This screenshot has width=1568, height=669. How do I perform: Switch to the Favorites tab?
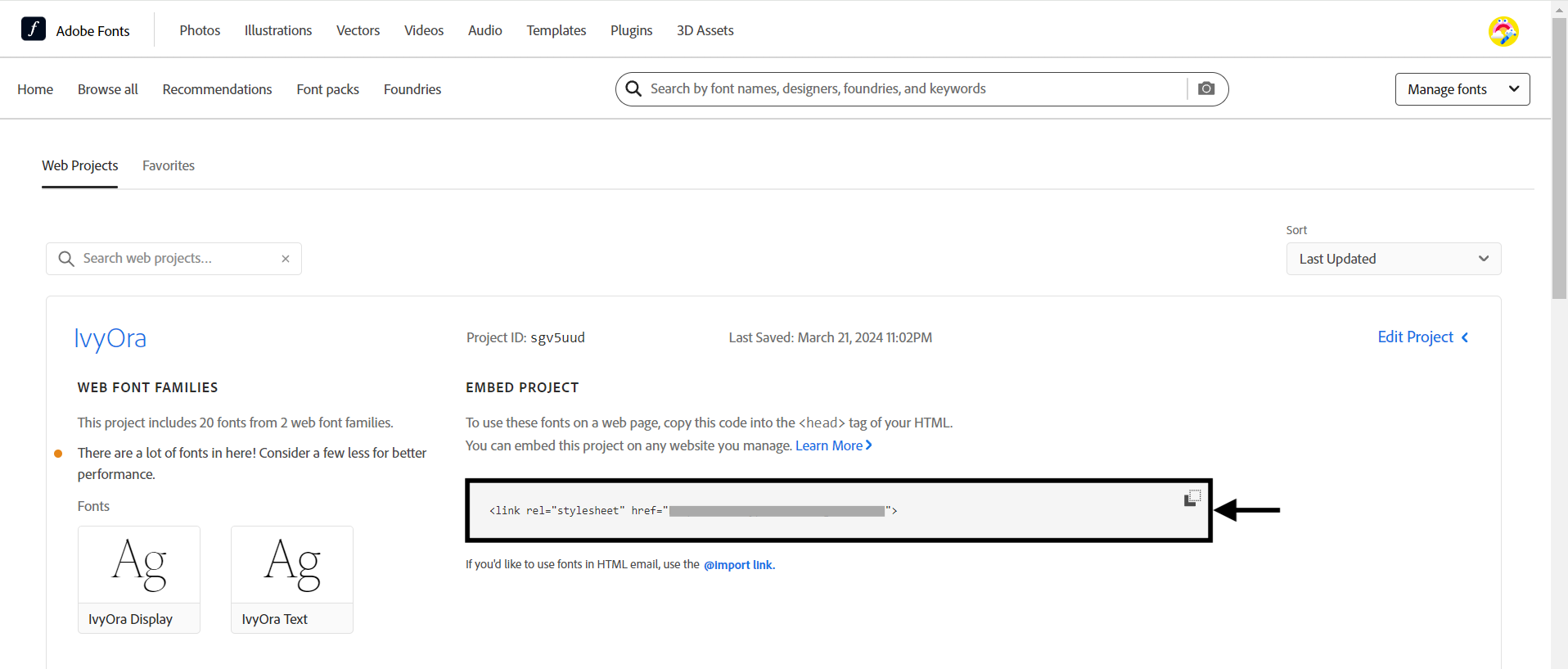coord(169,165)
